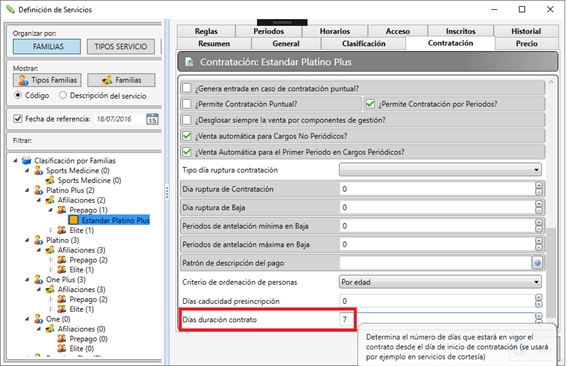
Task: Click the Elite (1) icon under Platino Plus
Action: (x=62, y=230)
